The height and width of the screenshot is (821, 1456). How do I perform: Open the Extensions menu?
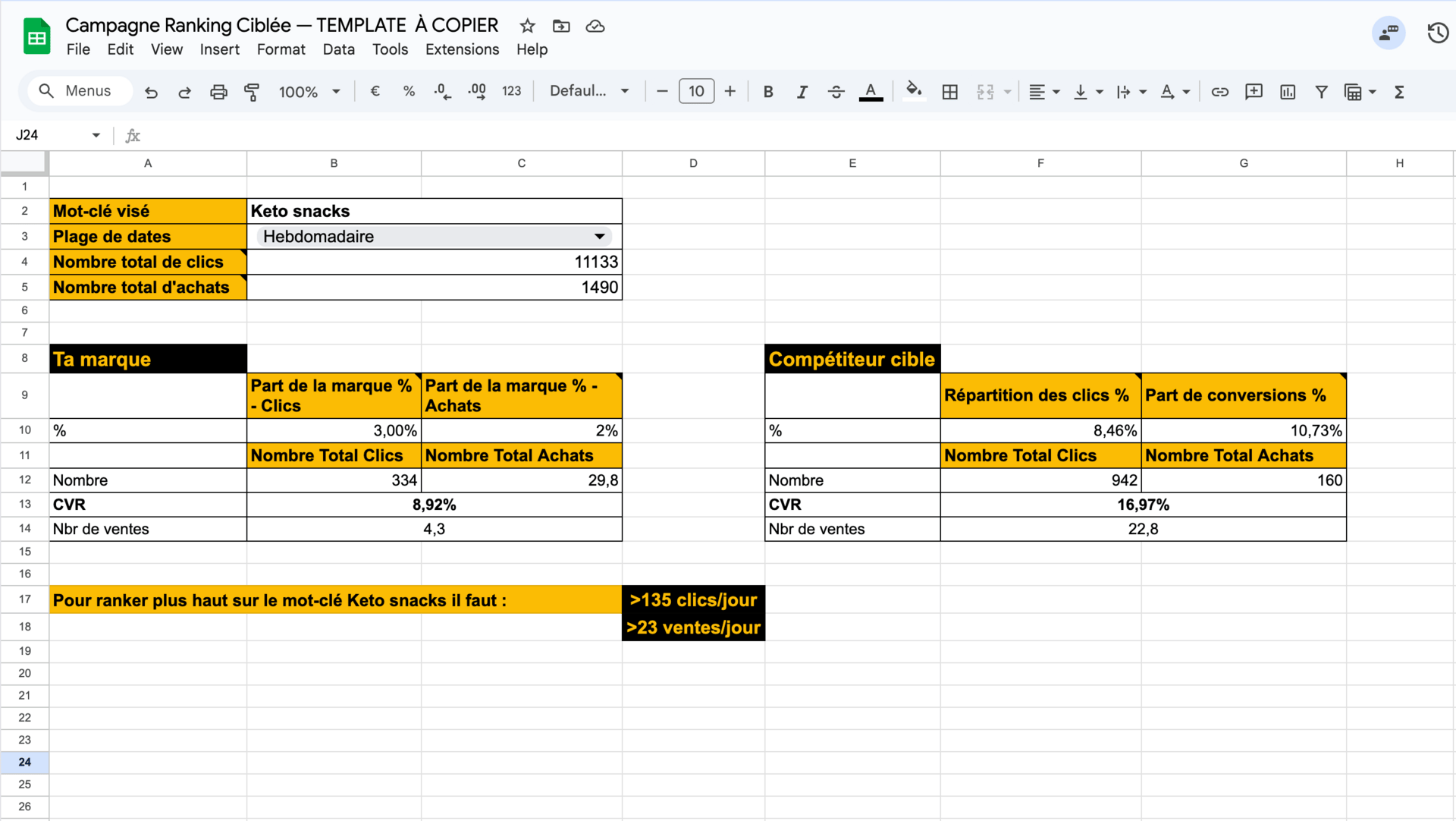coord(462,49)
